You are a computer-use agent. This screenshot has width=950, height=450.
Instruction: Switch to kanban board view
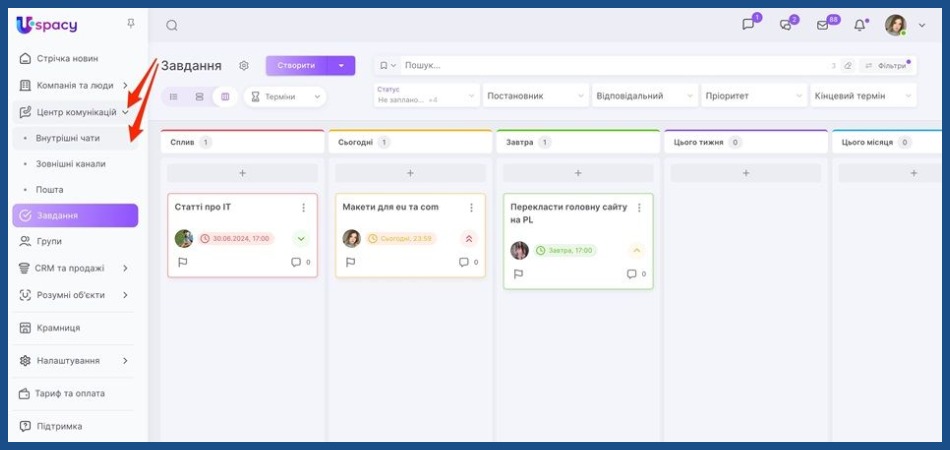(224, 97)
